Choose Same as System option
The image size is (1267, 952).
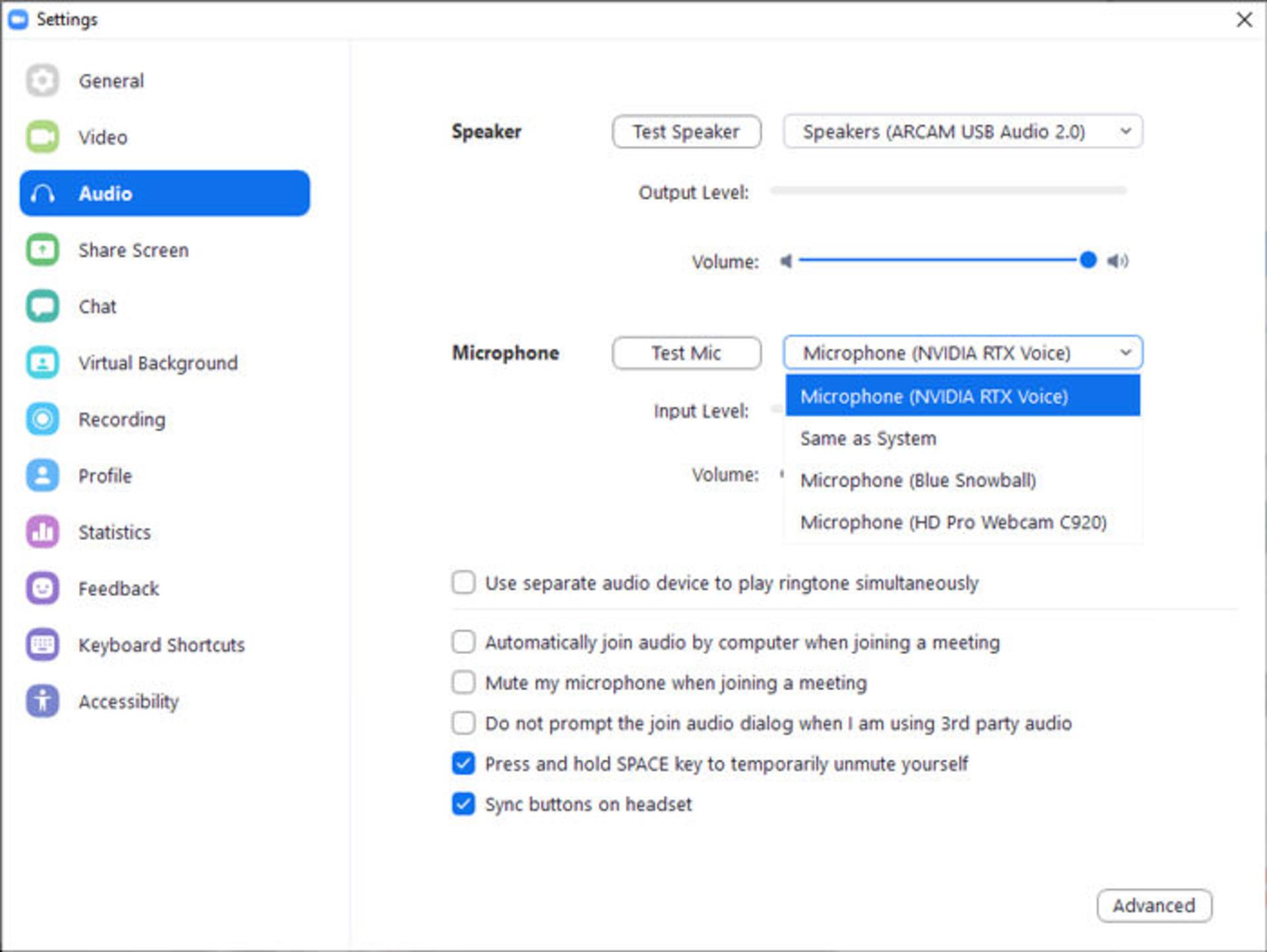tap(963, 438)
